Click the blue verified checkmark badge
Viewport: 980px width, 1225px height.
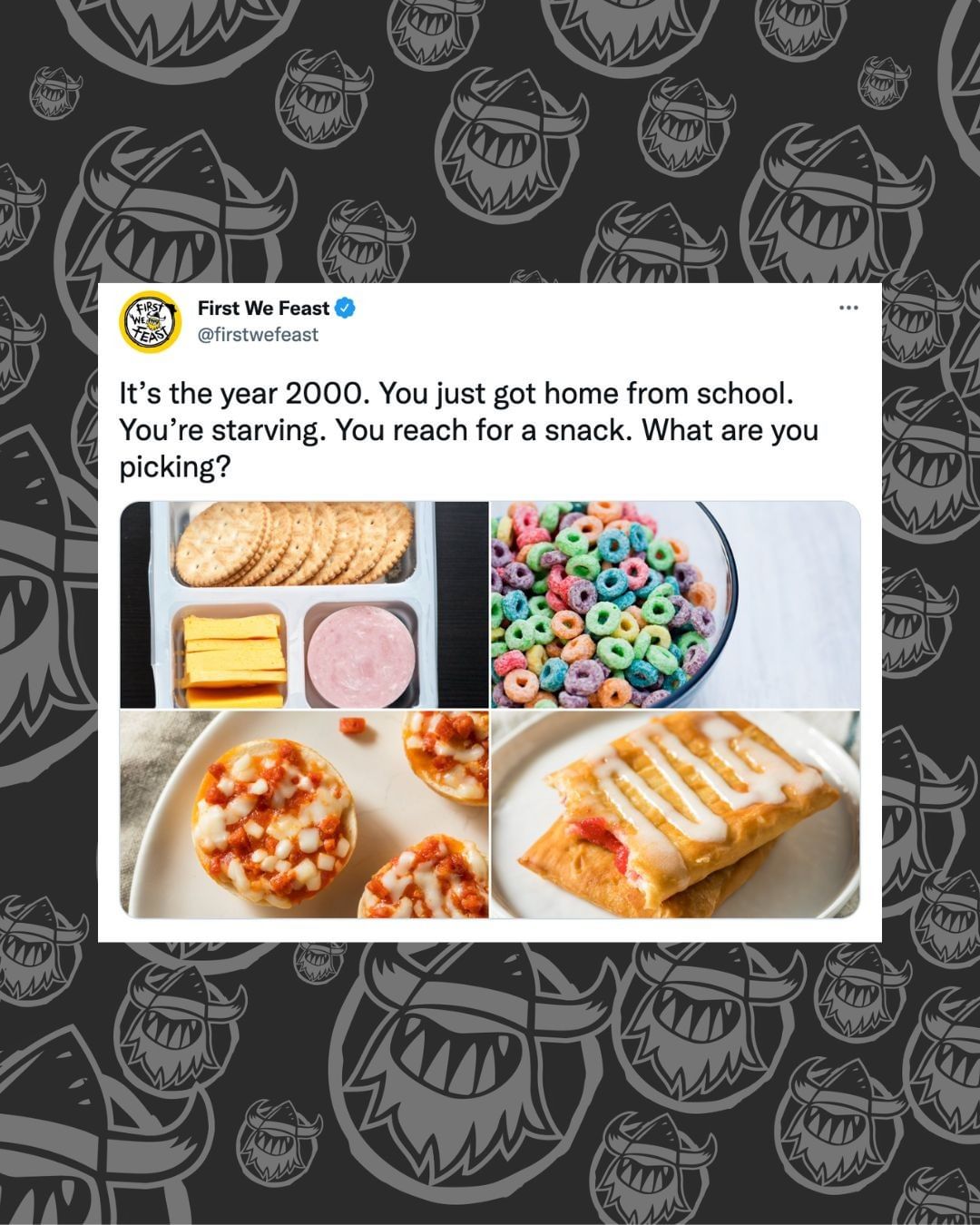point(346,309)
